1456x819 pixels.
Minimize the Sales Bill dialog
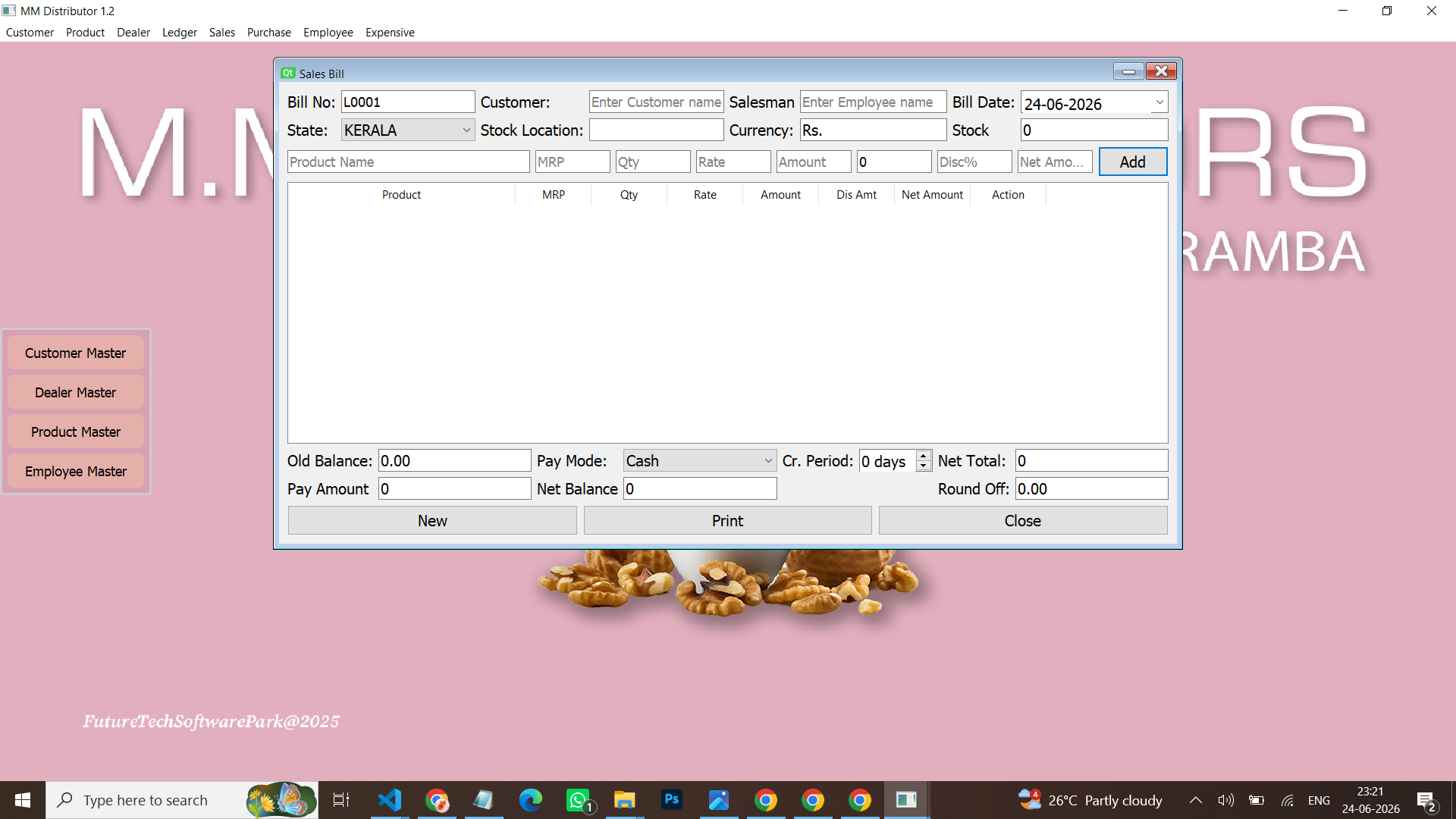[x=1128, y=71]
